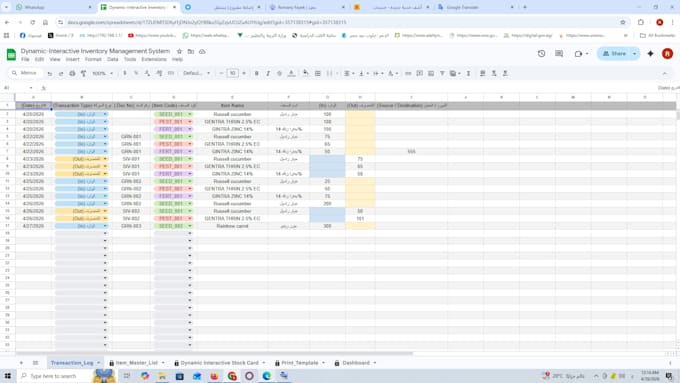The image size is (680, 383).
Task: Open the Format menu
Action: 93,59
